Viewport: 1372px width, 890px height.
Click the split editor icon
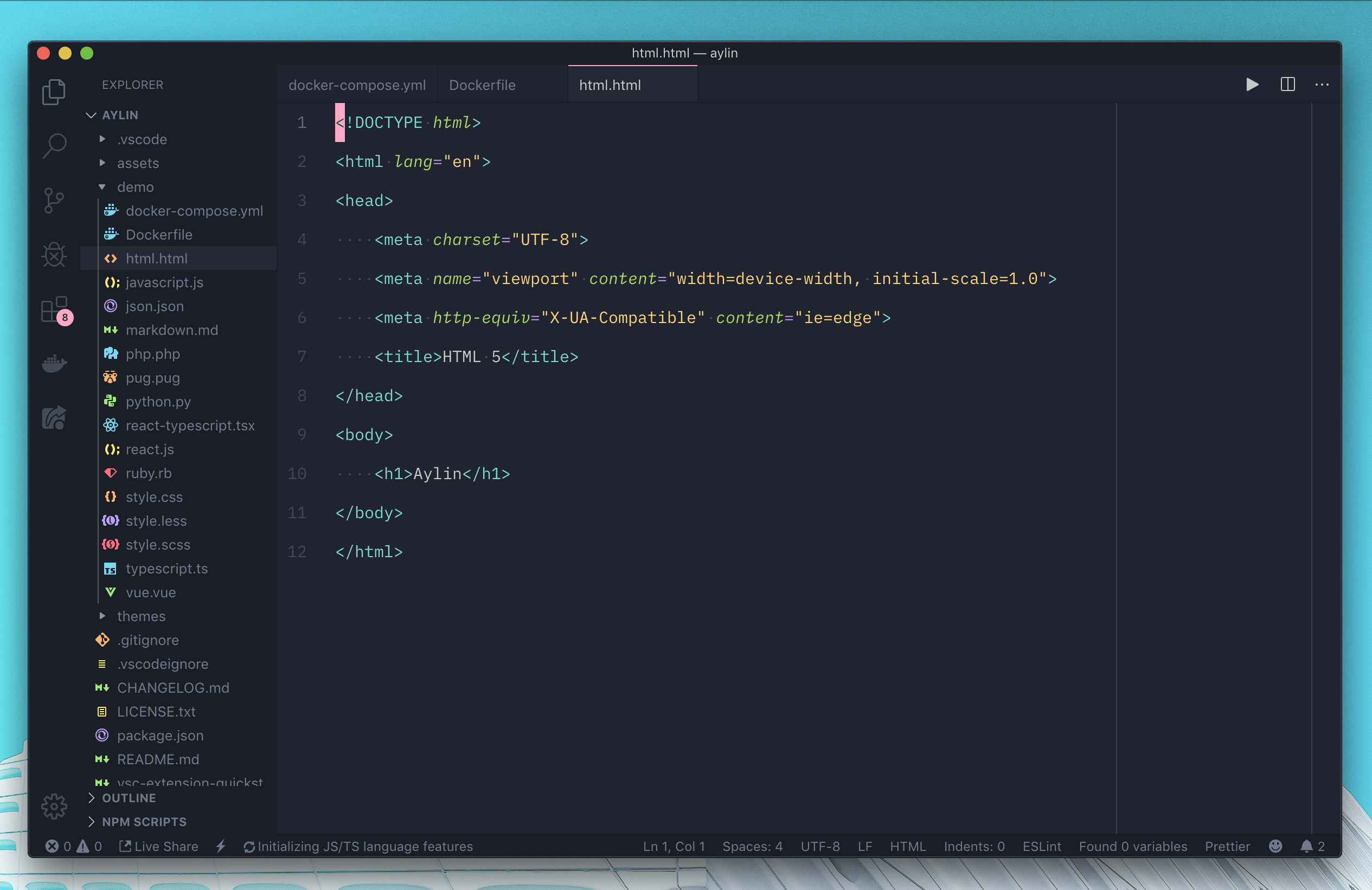1287,85
